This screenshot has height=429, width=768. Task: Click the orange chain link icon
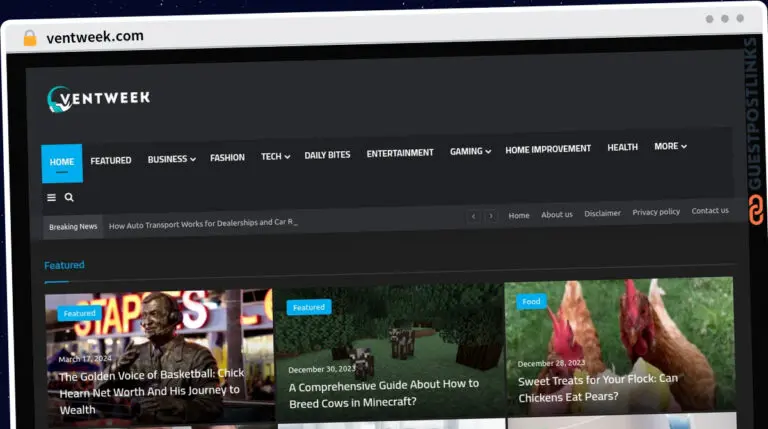755,210
